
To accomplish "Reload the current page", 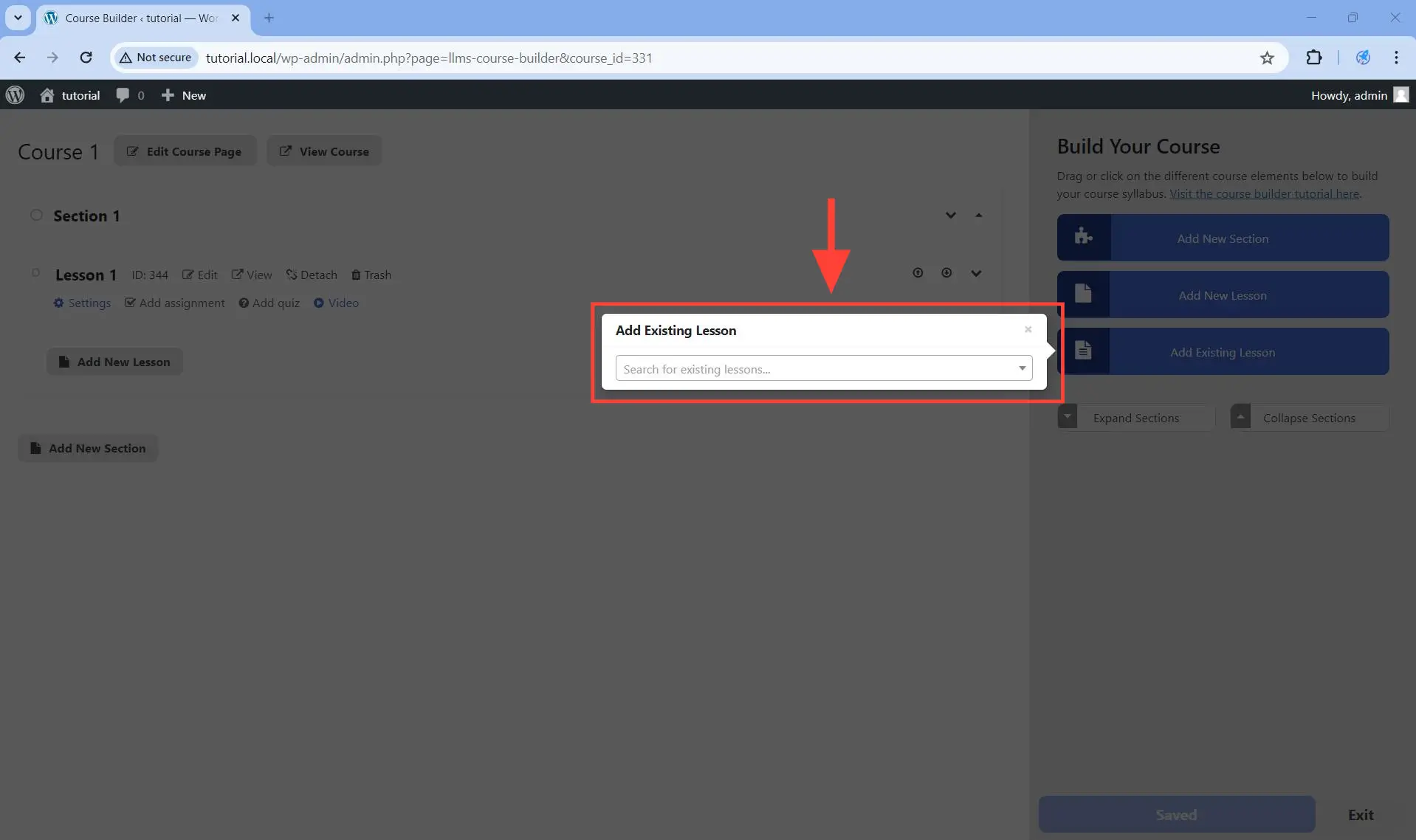I will (86, 58).
